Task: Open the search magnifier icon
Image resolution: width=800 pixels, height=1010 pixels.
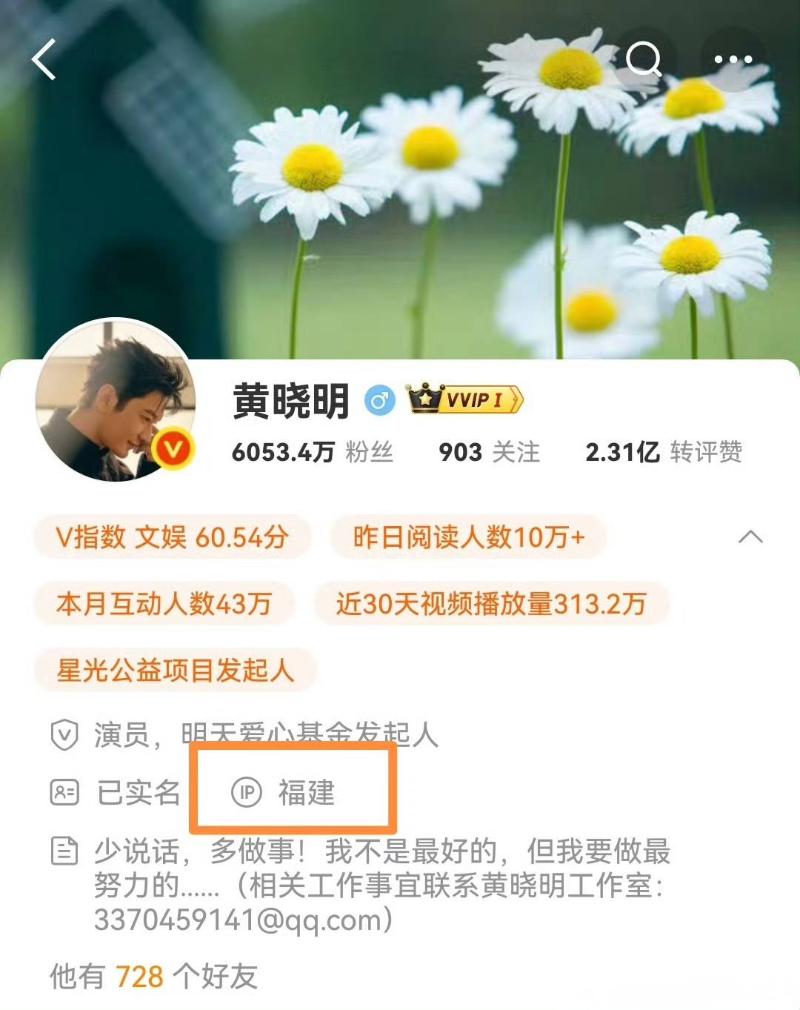Action: (x=644, y=59)
